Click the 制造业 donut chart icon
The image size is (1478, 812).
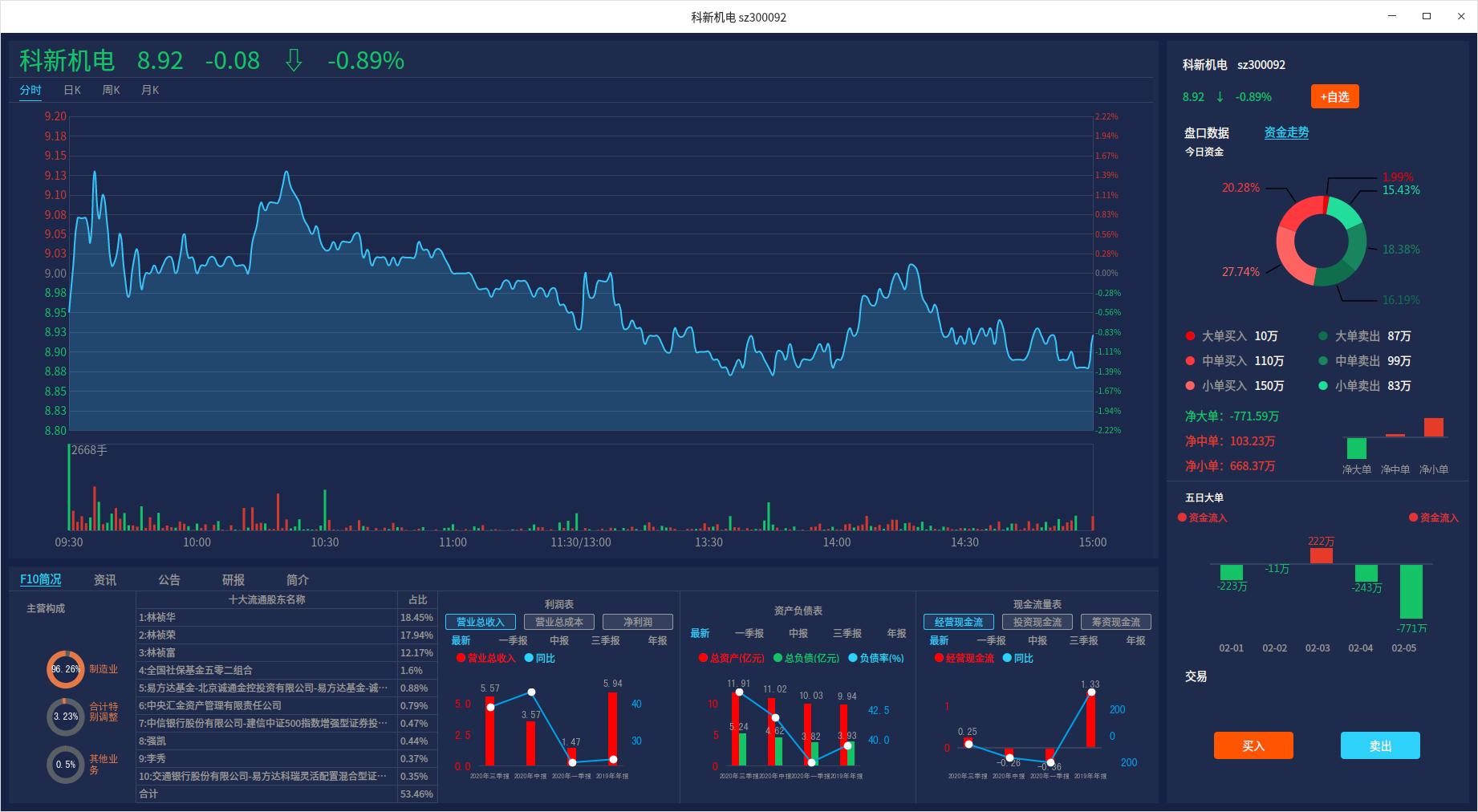pos(65,669)
